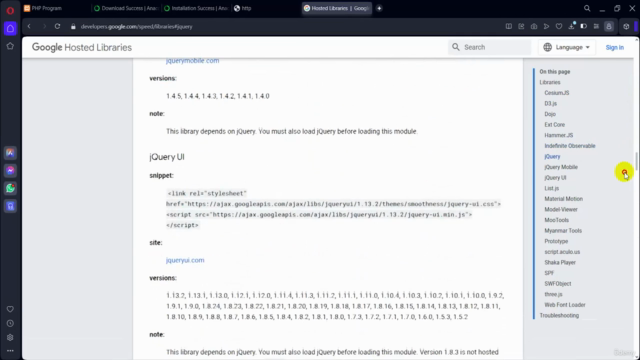Click the padlock site security icon
Viewport: 640px width, 360px height.
tap(73, 27)
